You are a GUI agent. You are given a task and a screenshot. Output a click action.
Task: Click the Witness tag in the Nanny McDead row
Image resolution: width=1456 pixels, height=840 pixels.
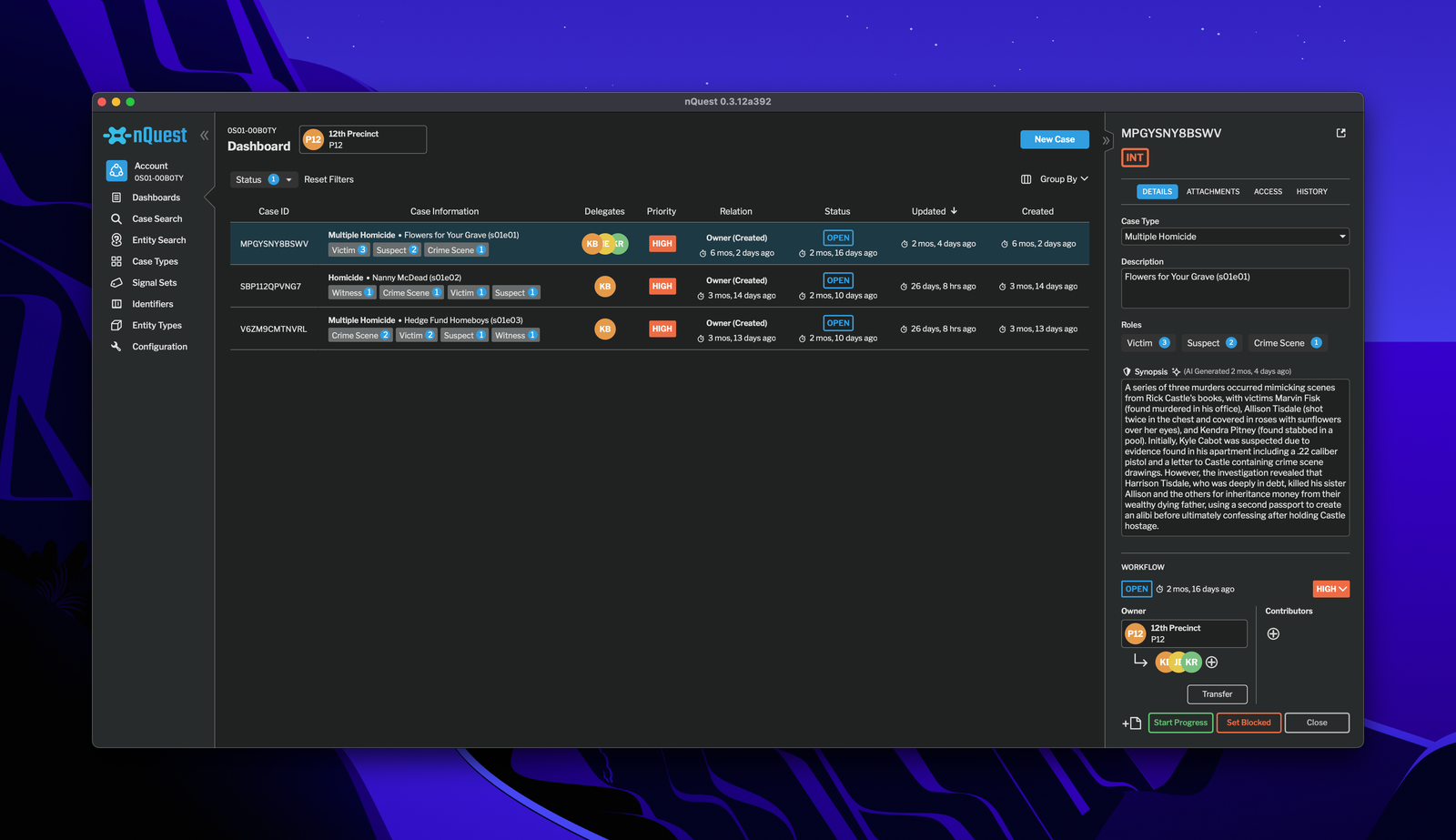(x=352, y=293)
